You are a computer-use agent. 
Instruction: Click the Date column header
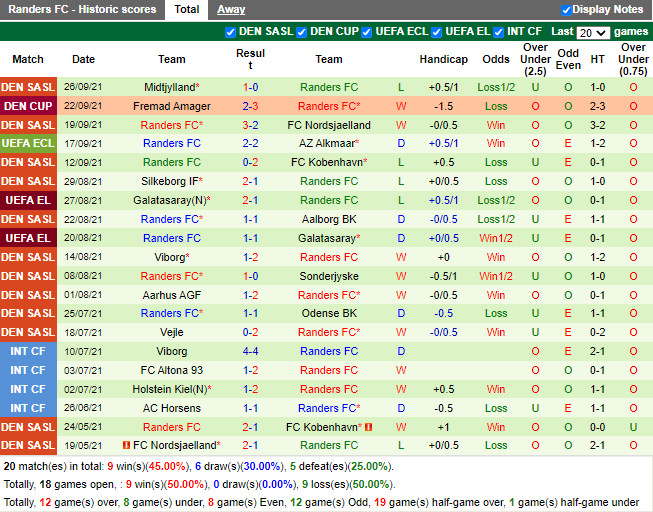tap(83, 59)
